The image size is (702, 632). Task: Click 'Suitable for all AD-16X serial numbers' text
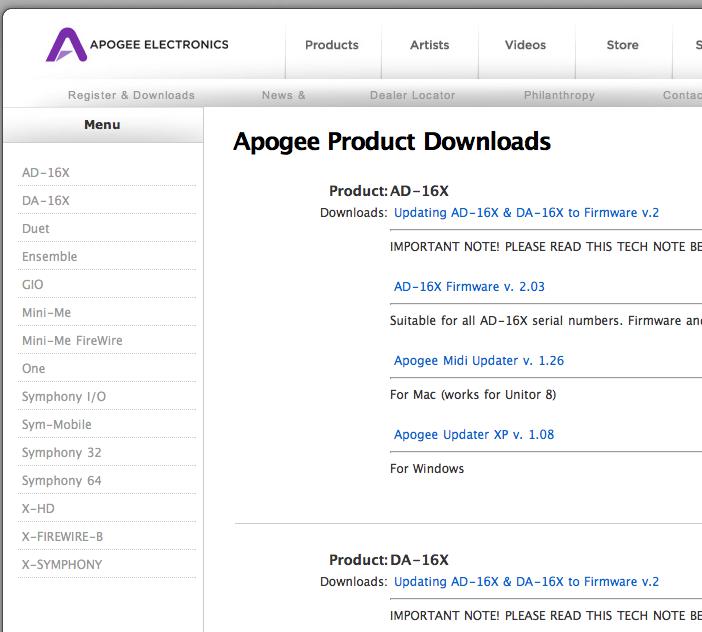point(506,320)
